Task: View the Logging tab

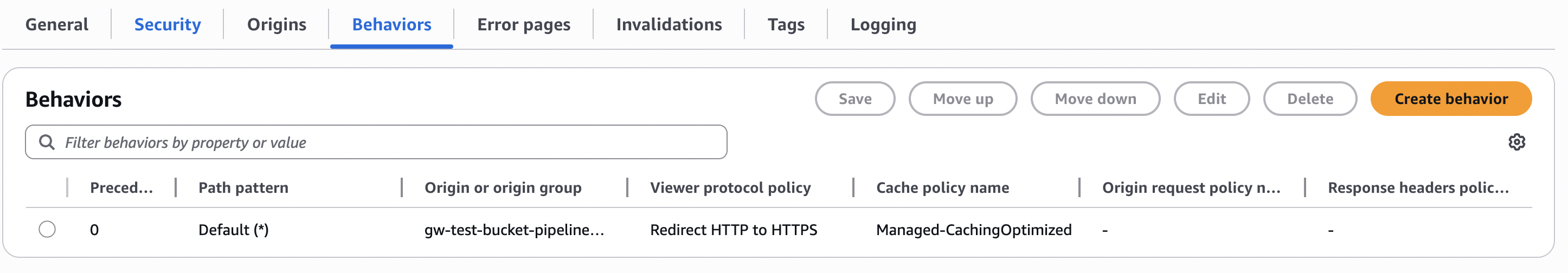Action: (x=883, y=24)
